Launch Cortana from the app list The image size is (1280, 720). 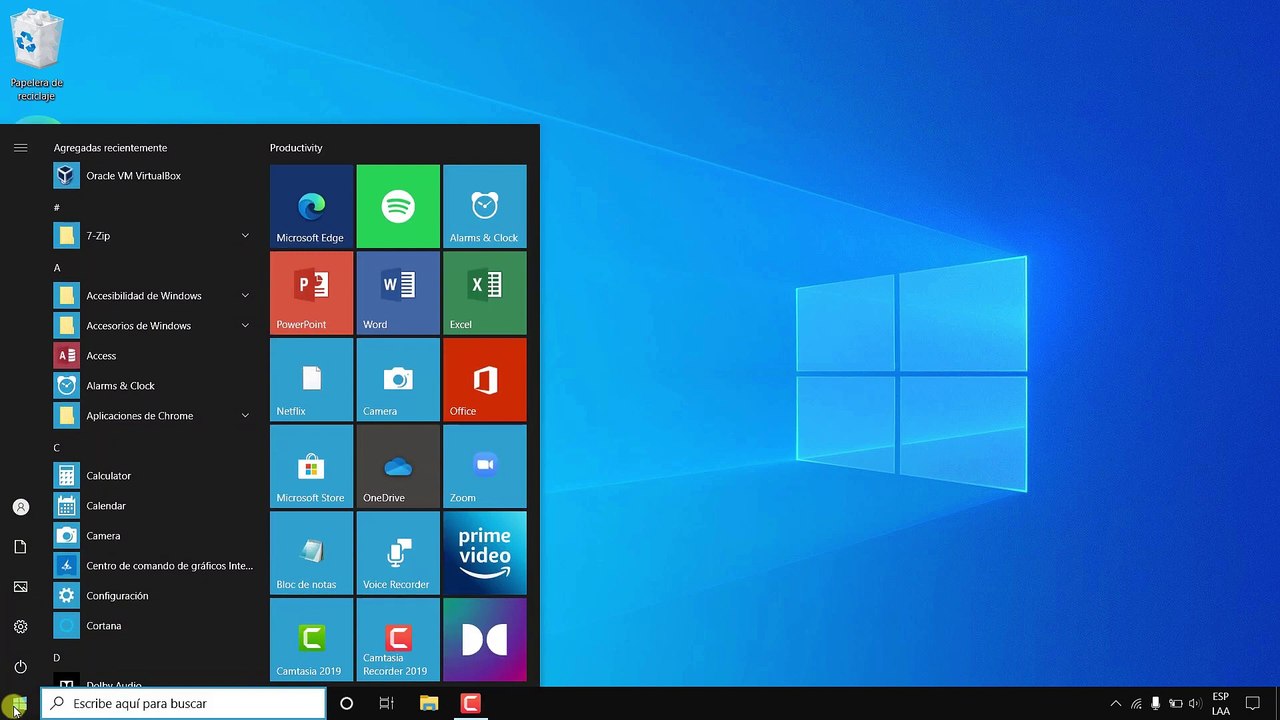coord(153,626)
